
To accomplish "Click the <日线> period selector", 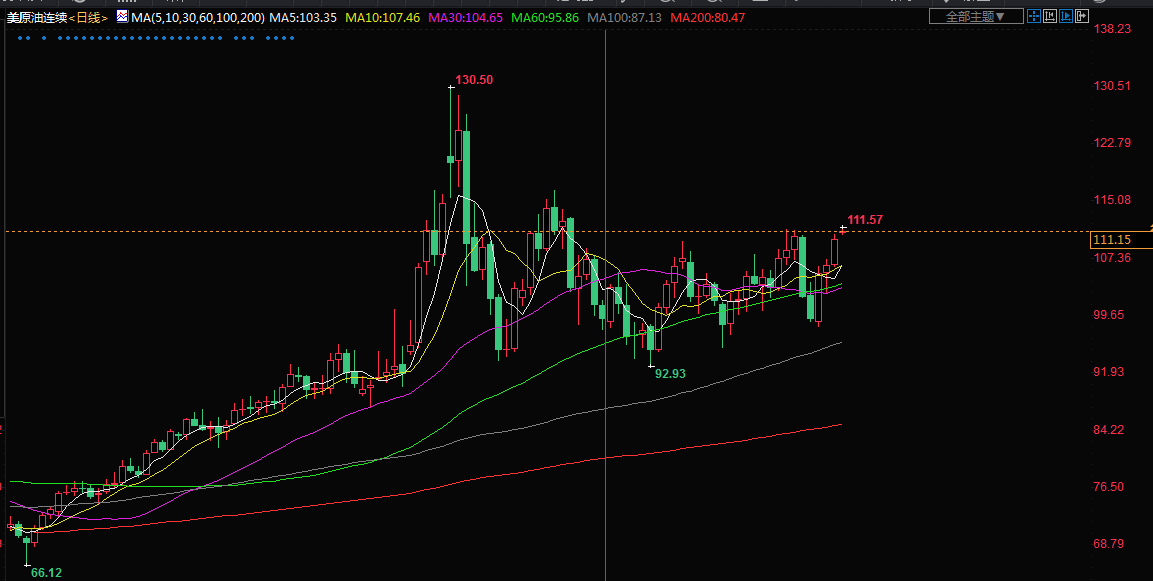I will pyautogui.click(x=88, y=18).
